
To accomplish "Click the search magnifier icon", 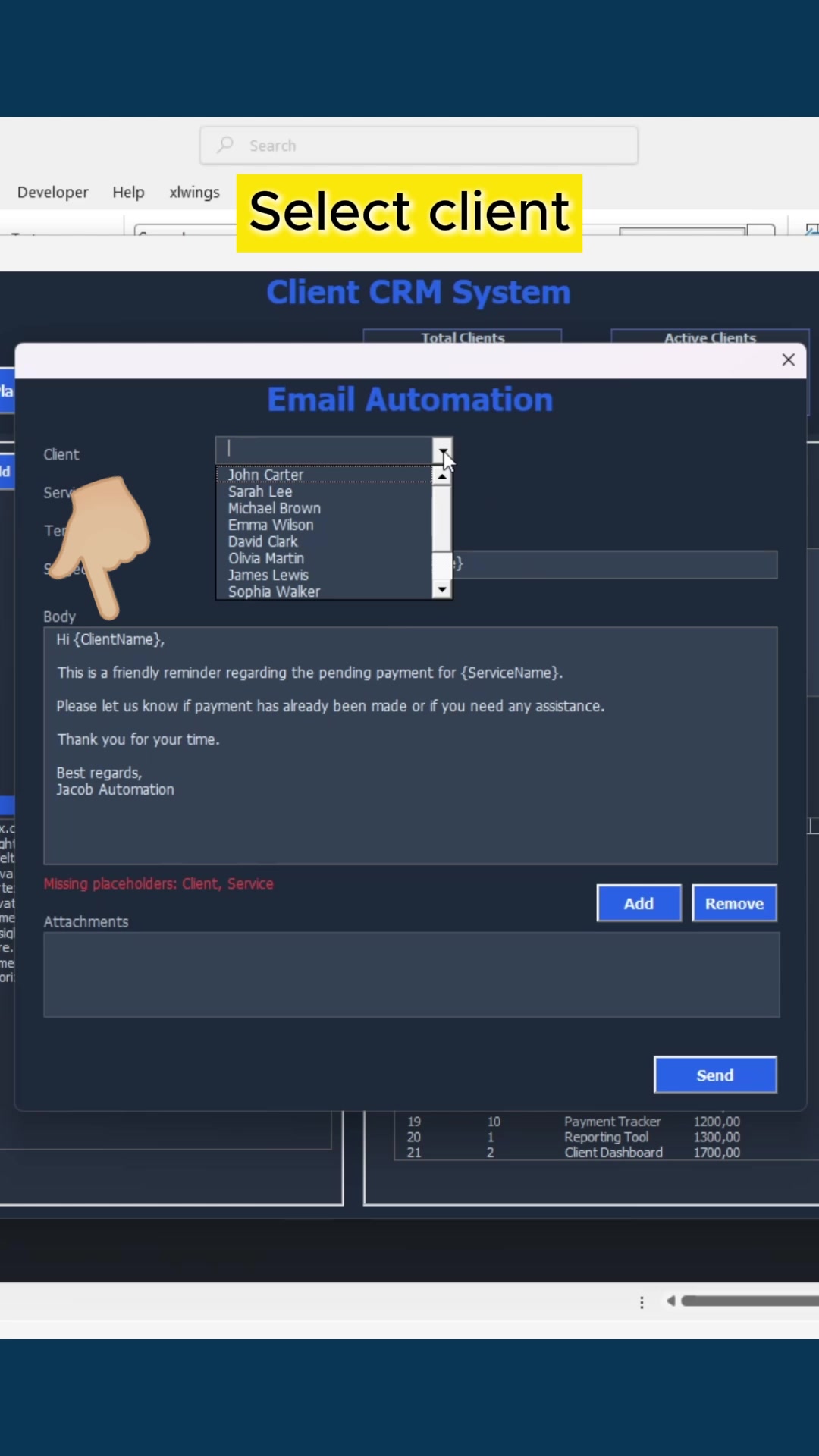I will pos(225,145).
